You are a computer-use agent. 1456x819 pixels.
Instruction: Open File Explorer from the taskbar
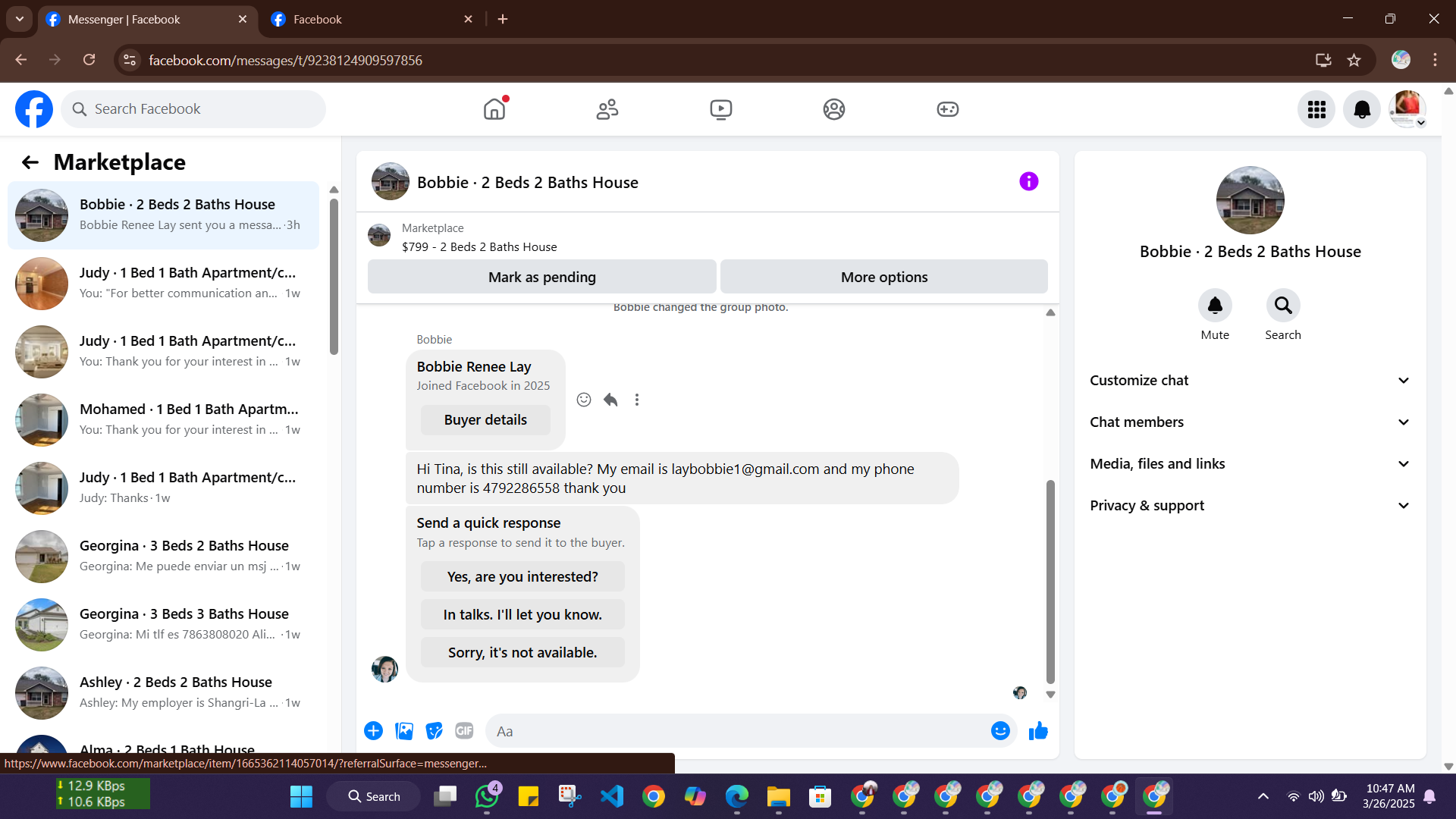pos(778,796)
